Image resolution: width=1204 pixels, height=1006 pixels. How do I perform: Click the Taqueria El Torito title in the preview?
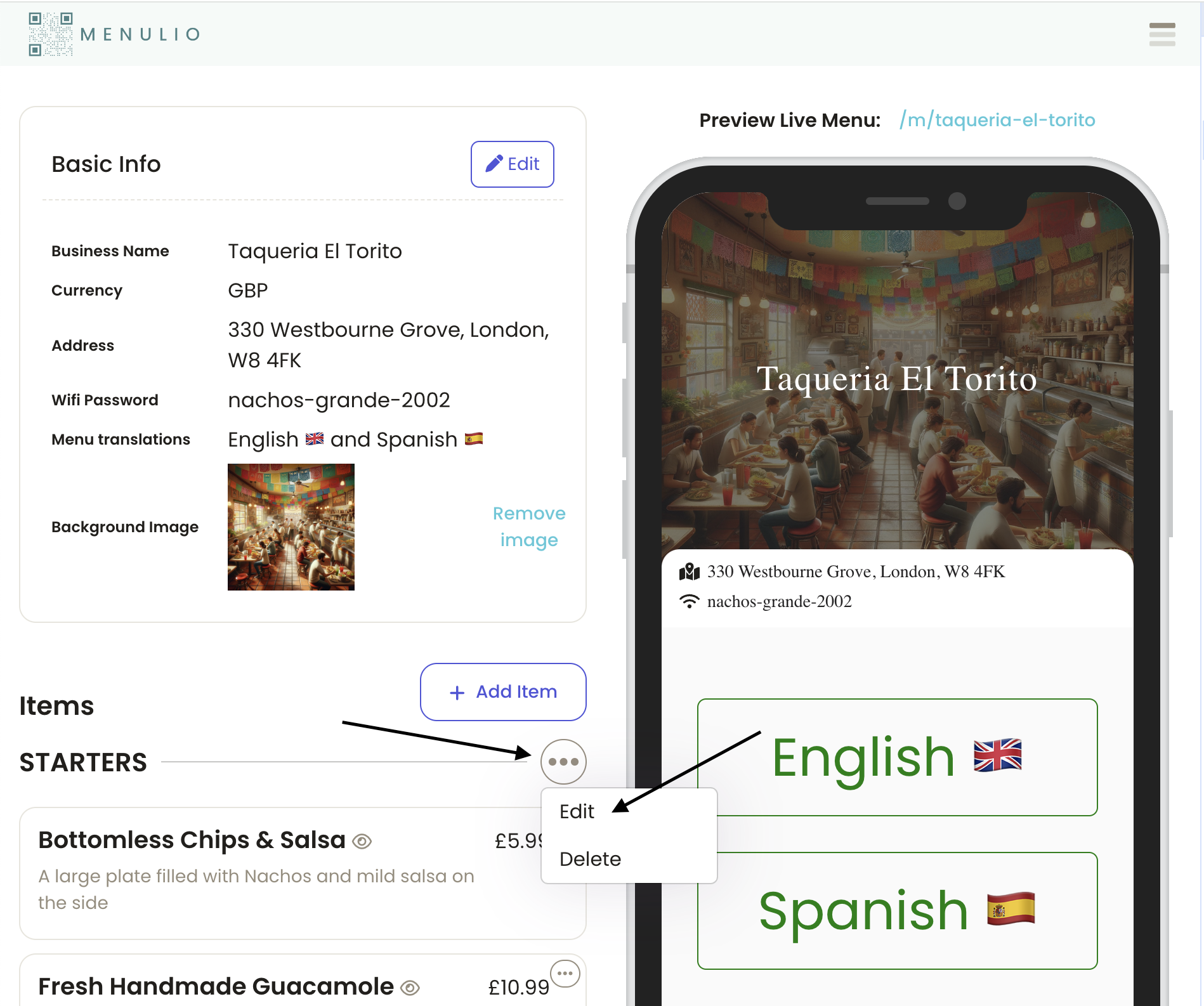(897, 379)
